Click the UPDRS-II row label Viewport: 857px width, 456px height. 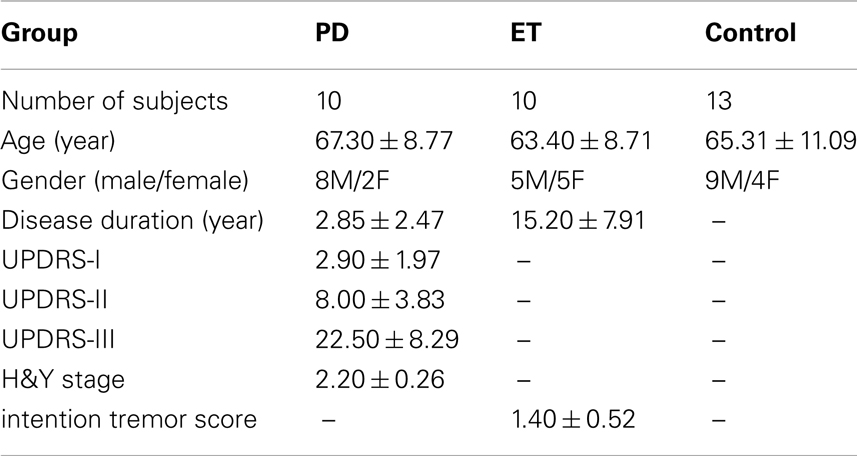(54, 300)
